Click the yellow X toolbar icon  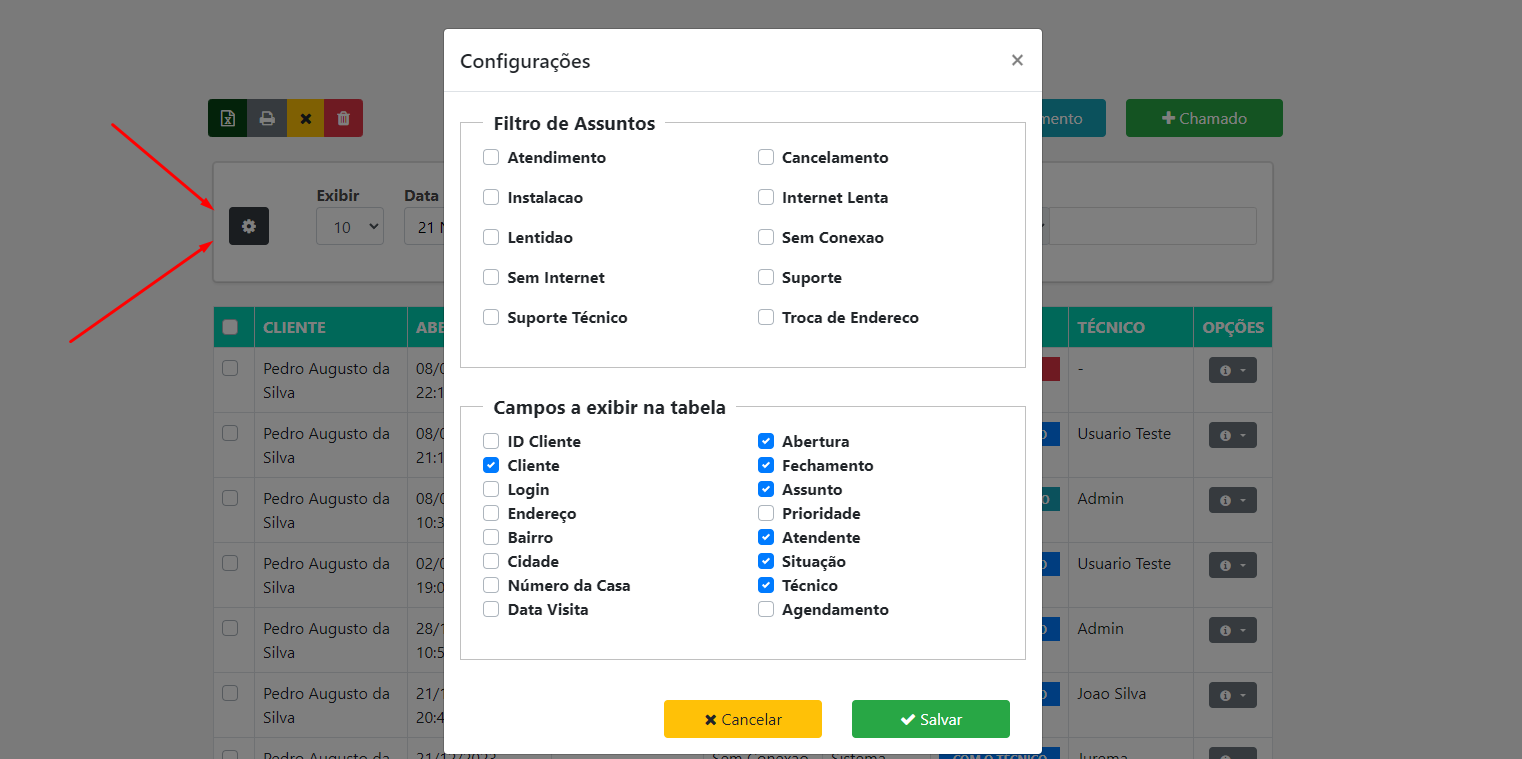click(x=305, y=118)
